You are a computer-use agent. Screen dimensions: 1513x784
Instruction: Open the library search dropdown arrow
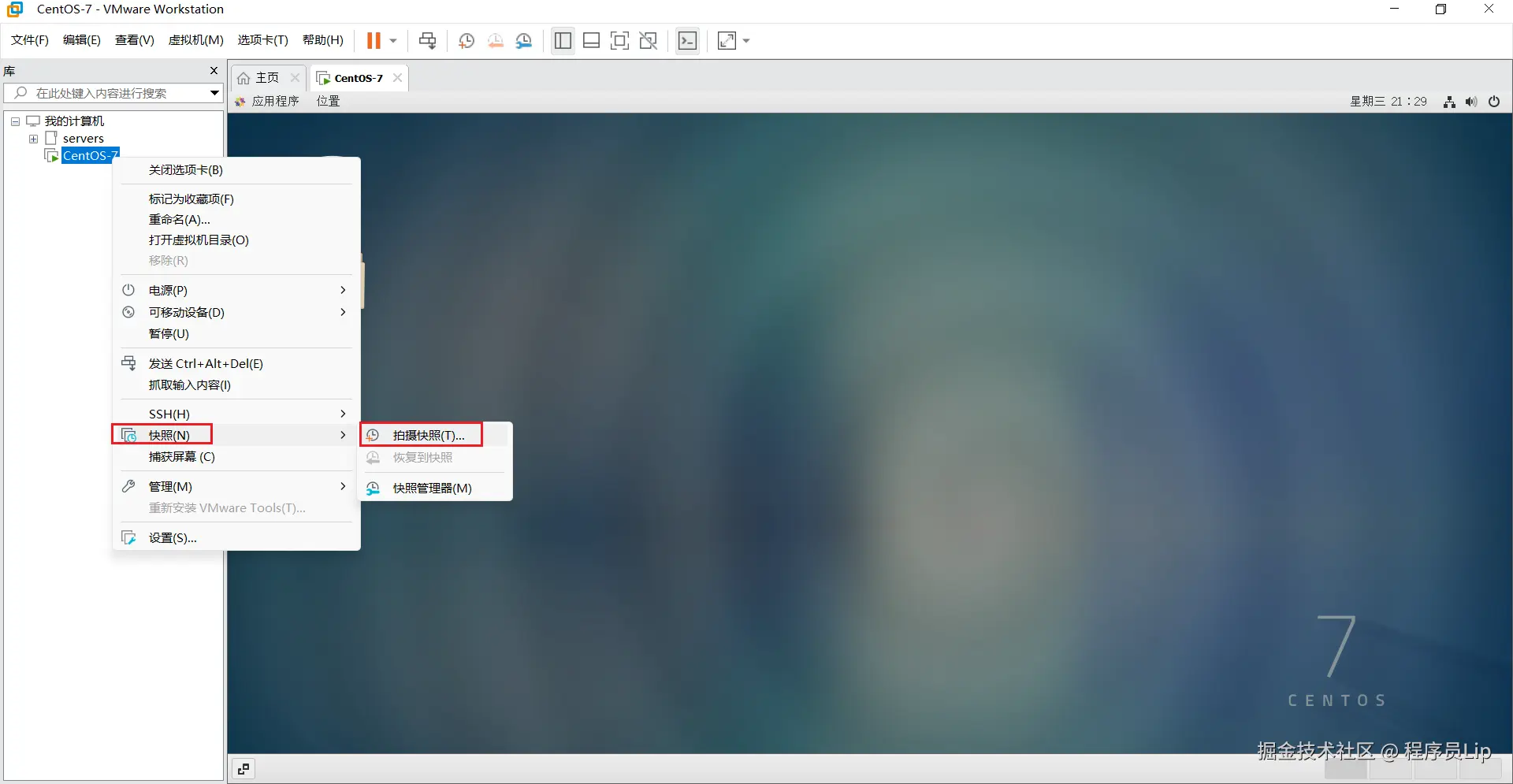pyautogui.click(x=214, y=92)
